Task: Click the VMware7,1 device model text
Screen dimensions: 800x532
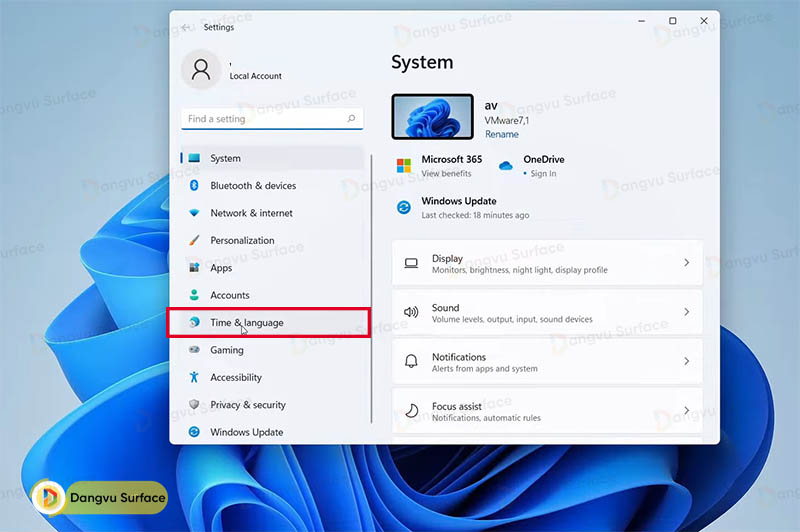Action: tap(507, 120)
